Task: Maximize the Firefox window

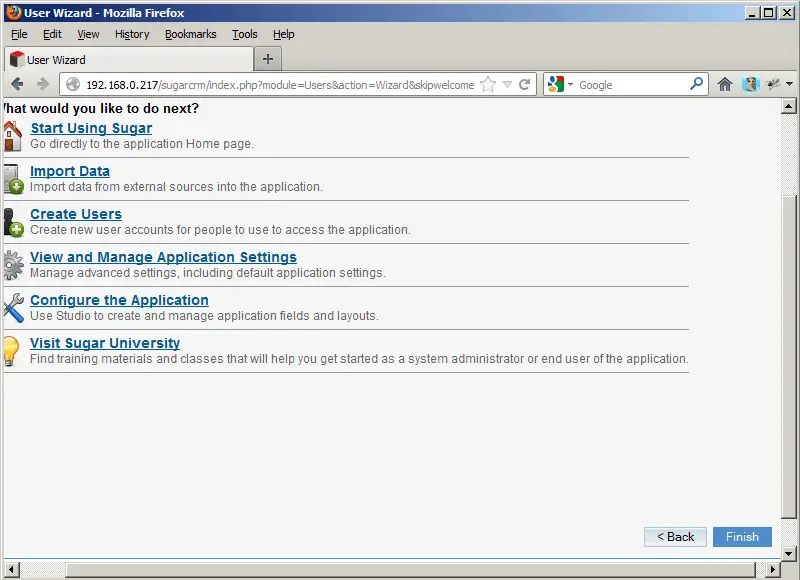Action: (768, 13)
